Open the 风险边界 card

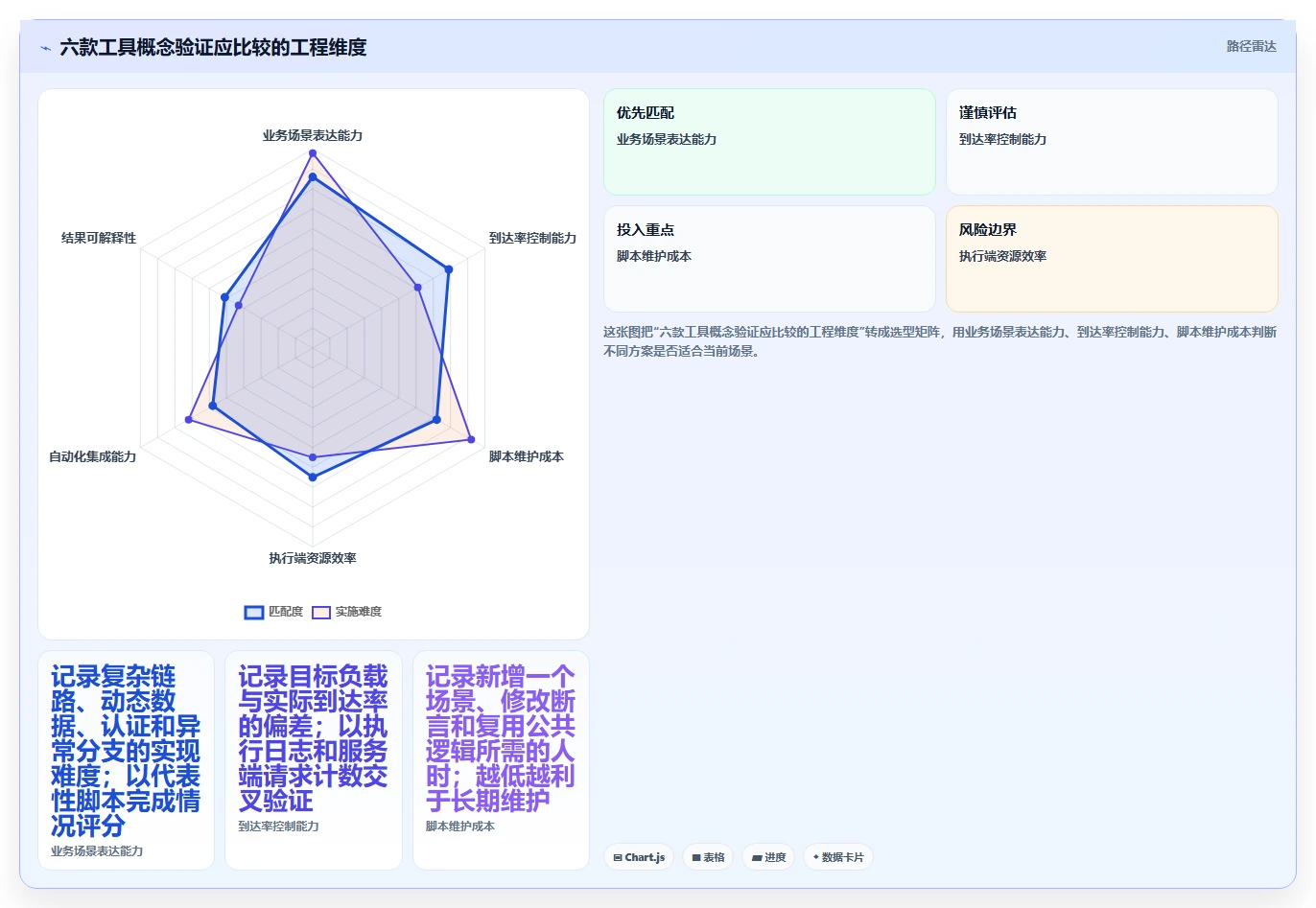click(1112, 259)
